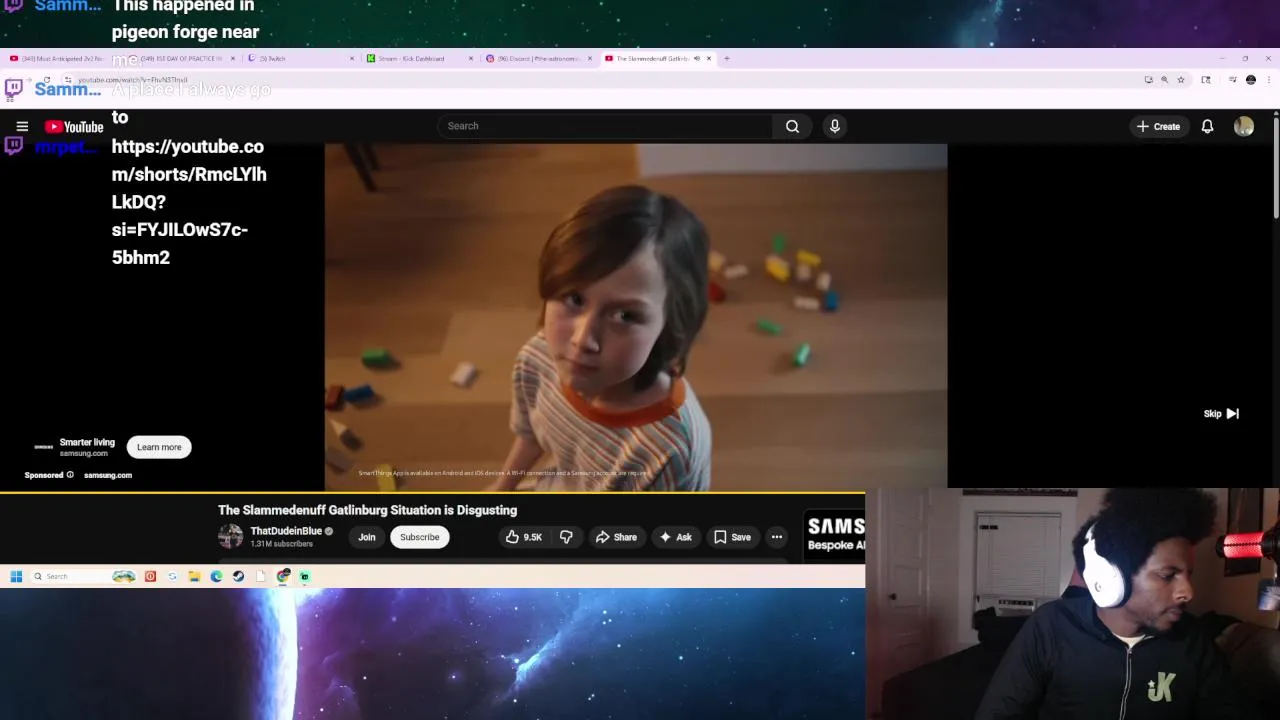Click the YouTube logo
The height and width of the screenshot is (720, 1280).
tap(74, 126)
